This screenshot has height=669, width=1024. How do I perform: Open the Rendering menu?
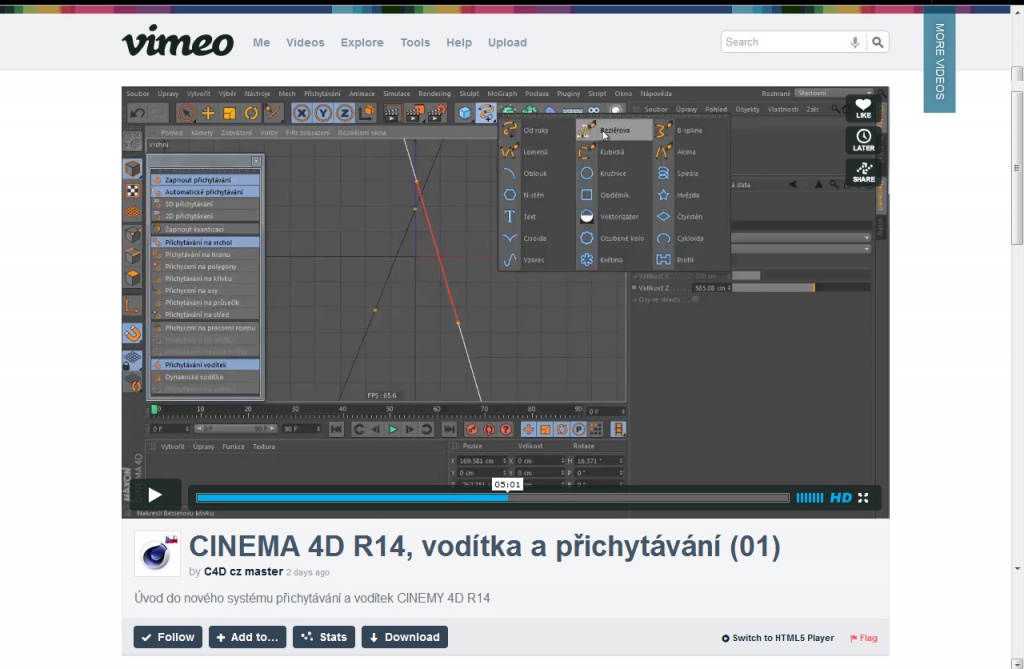click(x=434, y=93)
